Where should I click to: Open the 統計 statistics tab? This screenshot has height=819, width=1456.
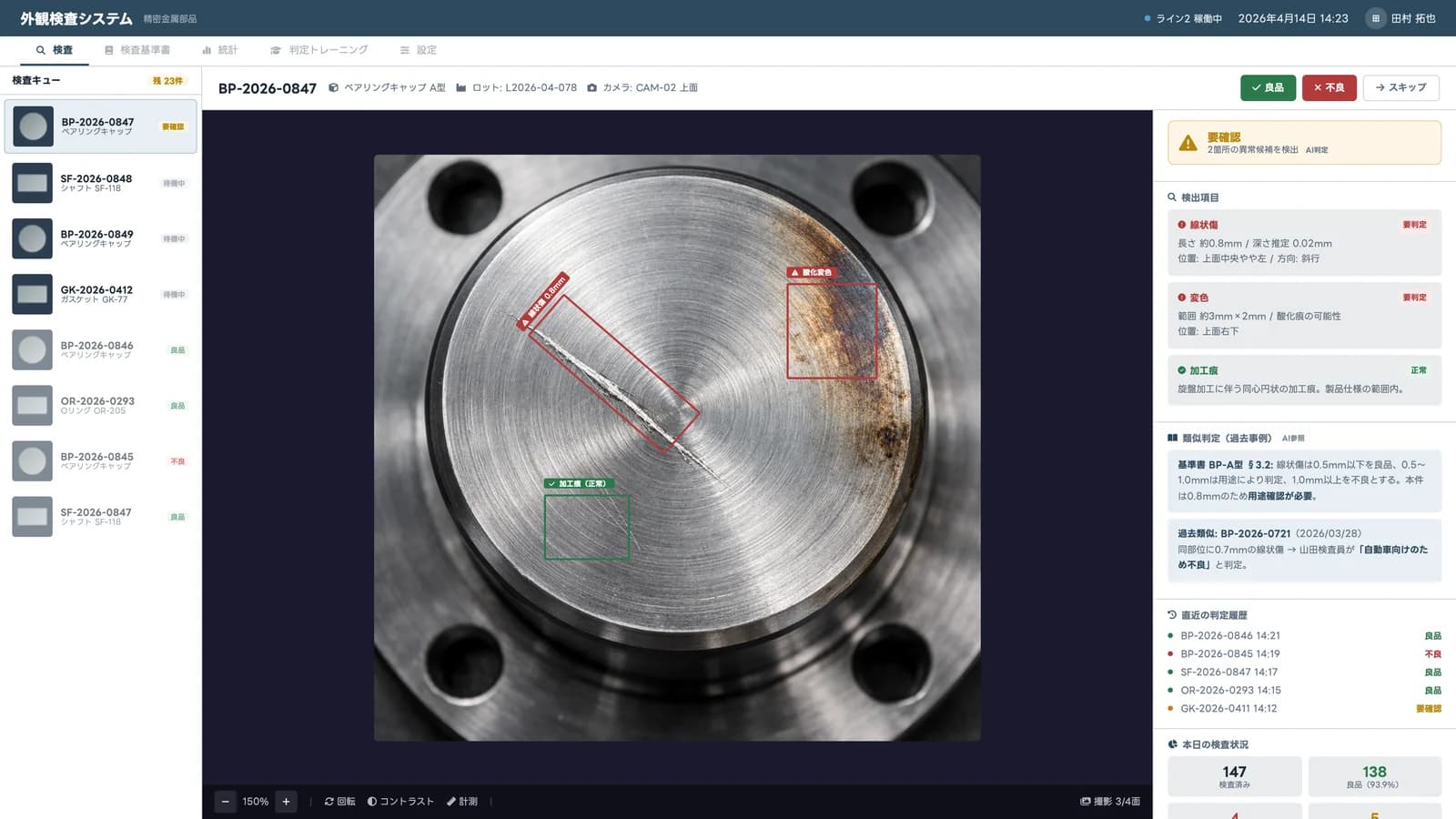point(220,50)
